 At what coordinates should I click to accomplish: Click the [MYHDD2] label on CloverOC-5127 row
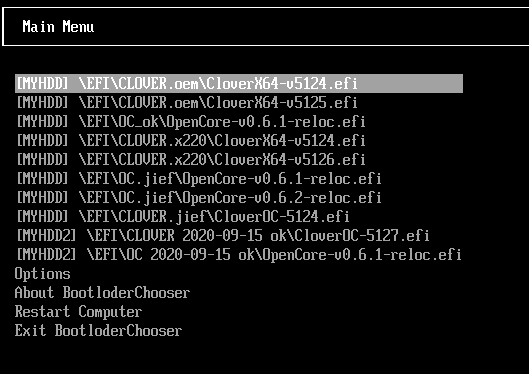(x=47, y=235)
